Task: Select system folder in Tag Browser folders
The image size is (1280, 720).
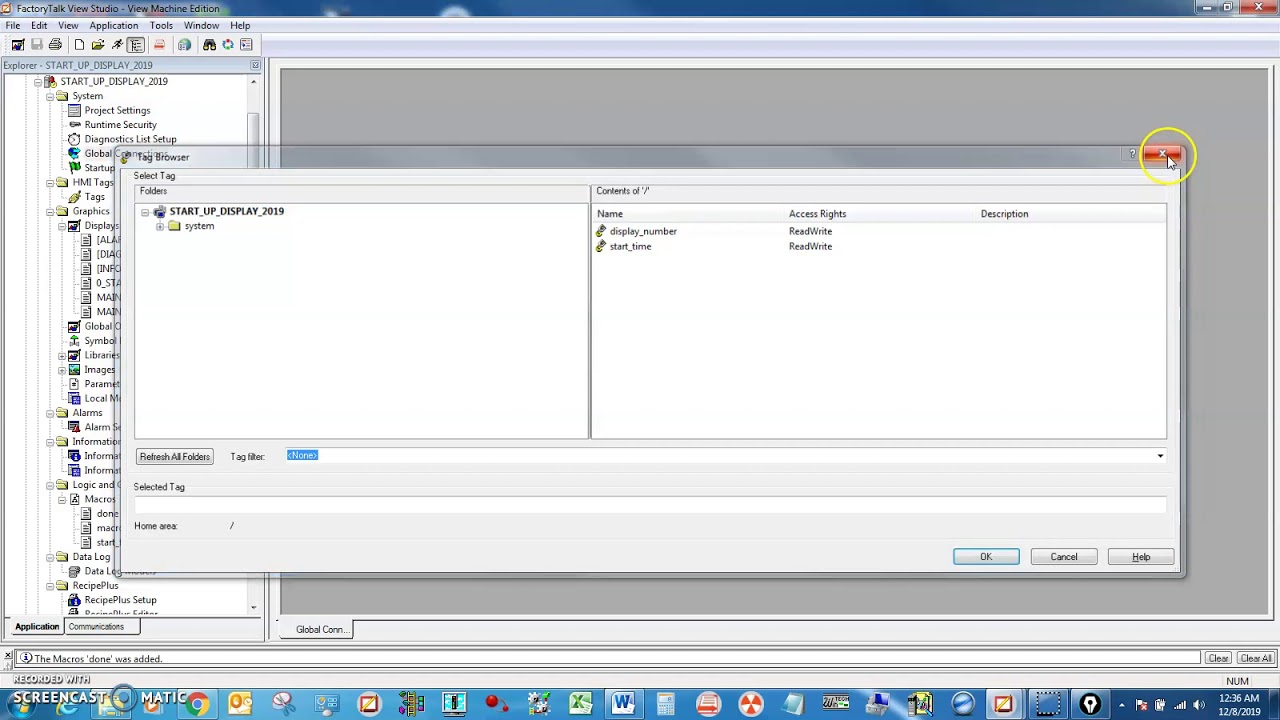Action: tap(199, 226)
